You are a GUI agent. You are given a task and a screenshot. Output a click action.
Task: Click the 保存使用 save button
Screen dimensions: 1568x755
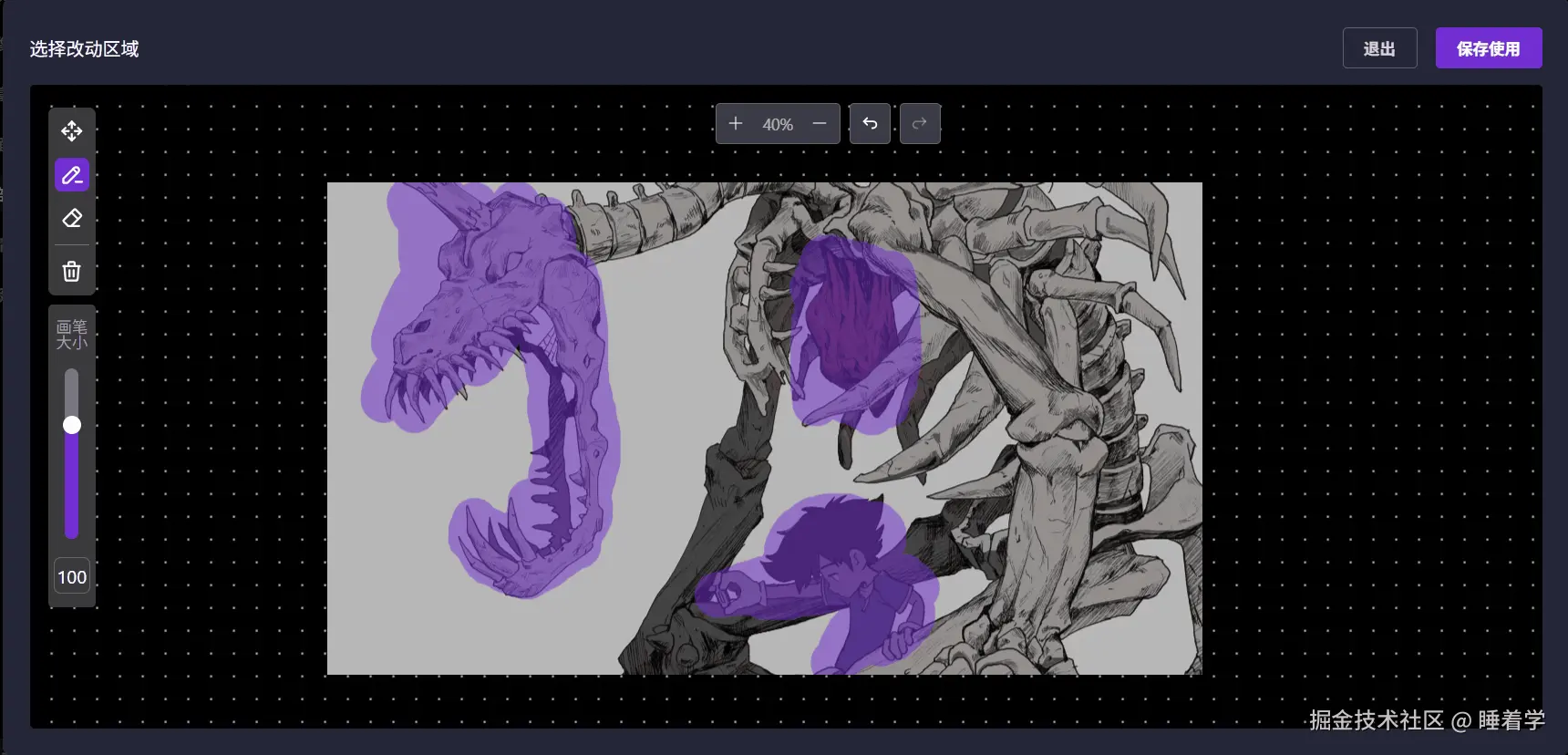pos(1489,48)
